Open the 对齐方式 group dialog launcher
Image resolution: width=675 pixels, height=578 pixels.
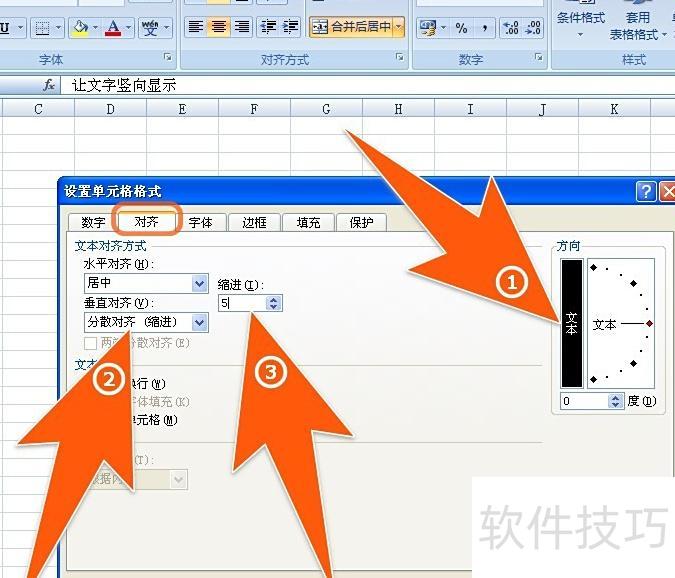(x=400, y=57)
